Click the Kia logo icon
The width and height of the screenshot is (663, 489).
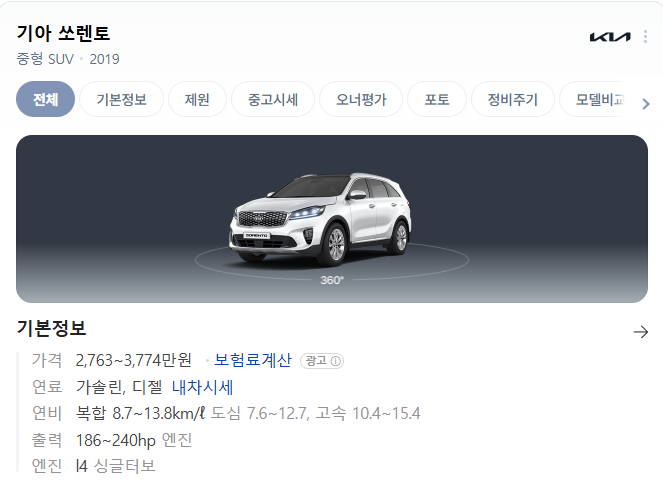610,37
